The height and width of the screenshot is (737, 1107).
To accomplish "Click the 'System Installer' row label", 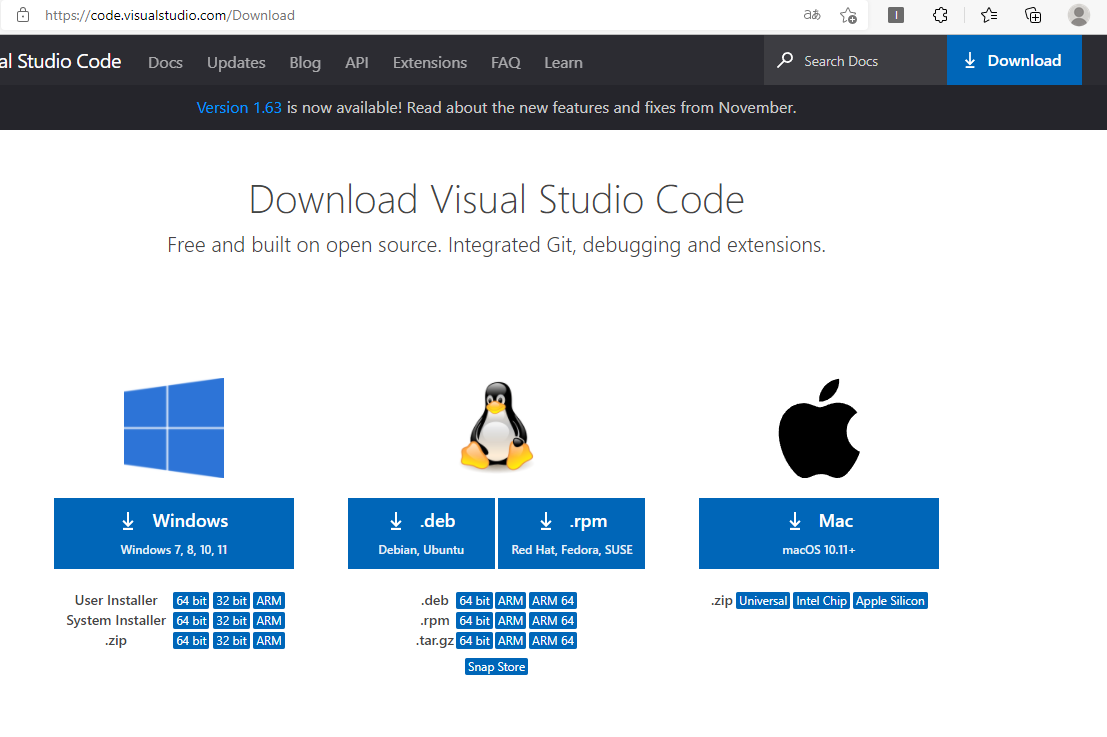I will pos(116,620).
